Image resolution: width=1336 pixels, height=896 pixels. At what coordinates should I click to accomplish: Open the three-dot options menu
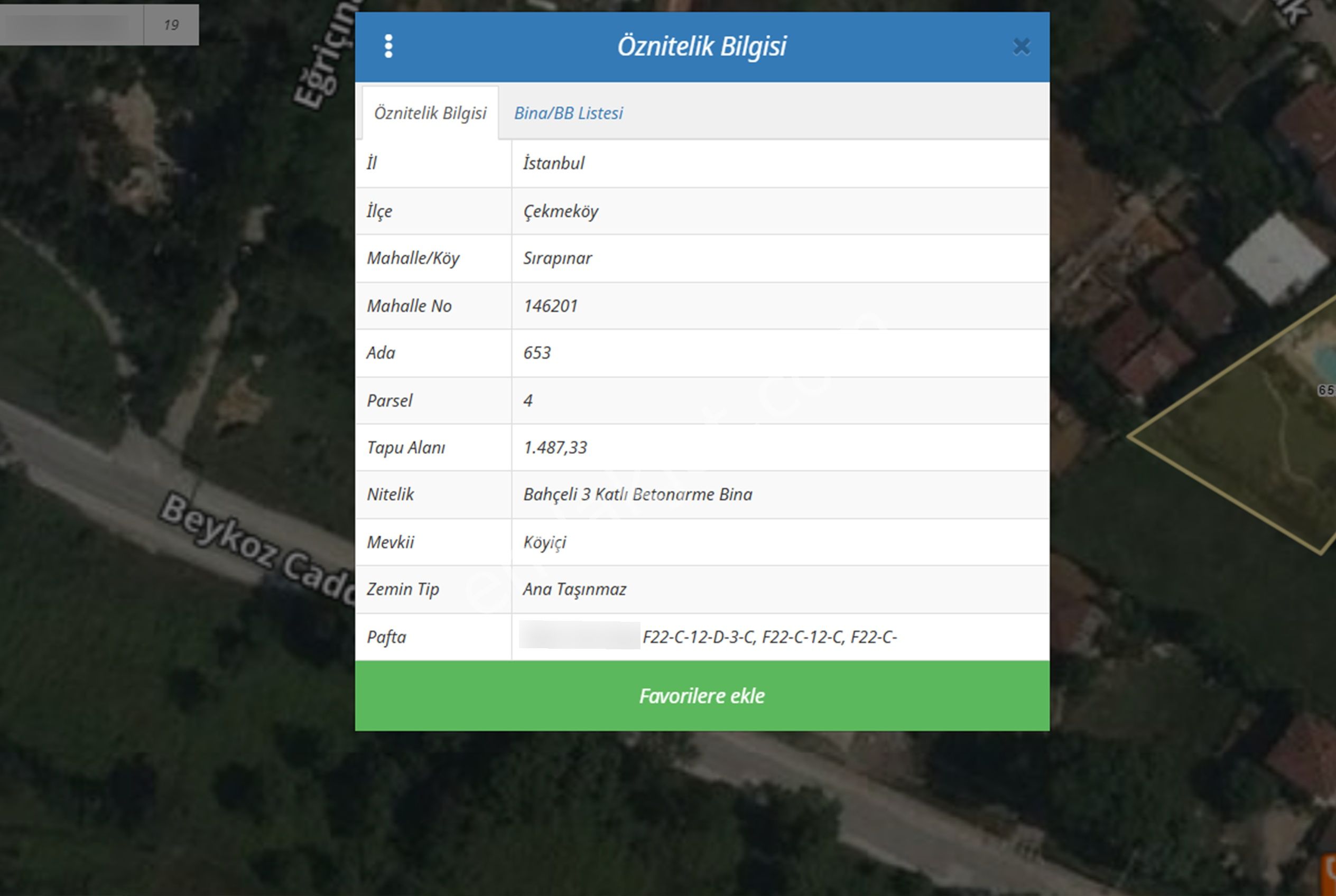point(389,46)
